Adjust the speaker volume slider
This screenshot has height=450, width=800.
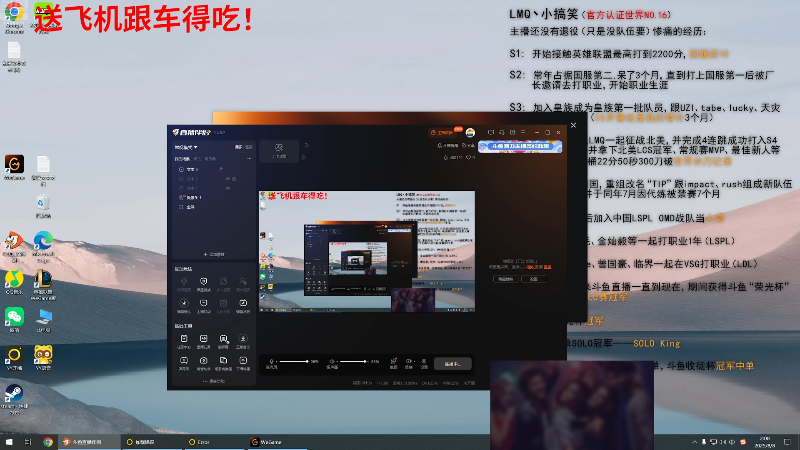(x=354, y=361)
